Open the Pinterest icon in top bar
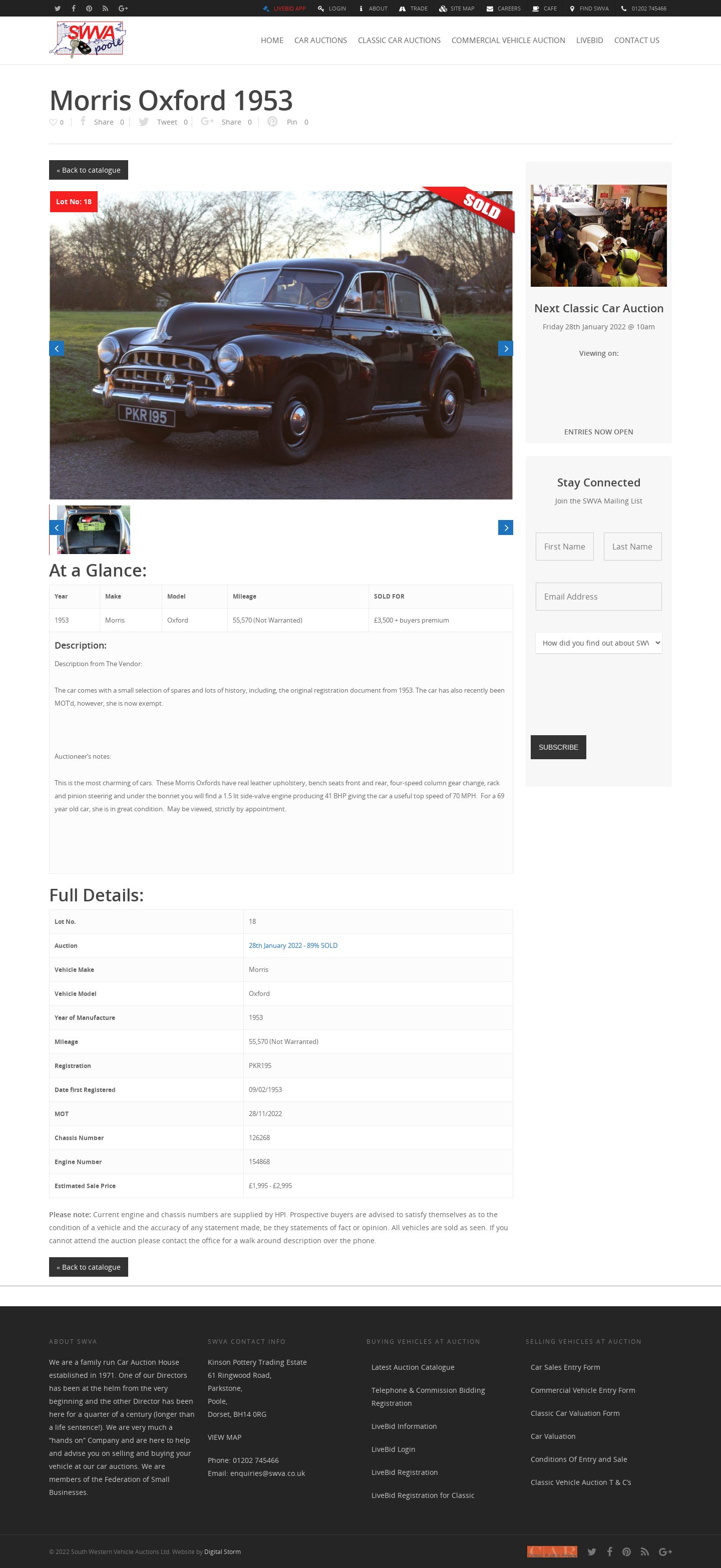721x1568 pixels. (x=90, y=9)
